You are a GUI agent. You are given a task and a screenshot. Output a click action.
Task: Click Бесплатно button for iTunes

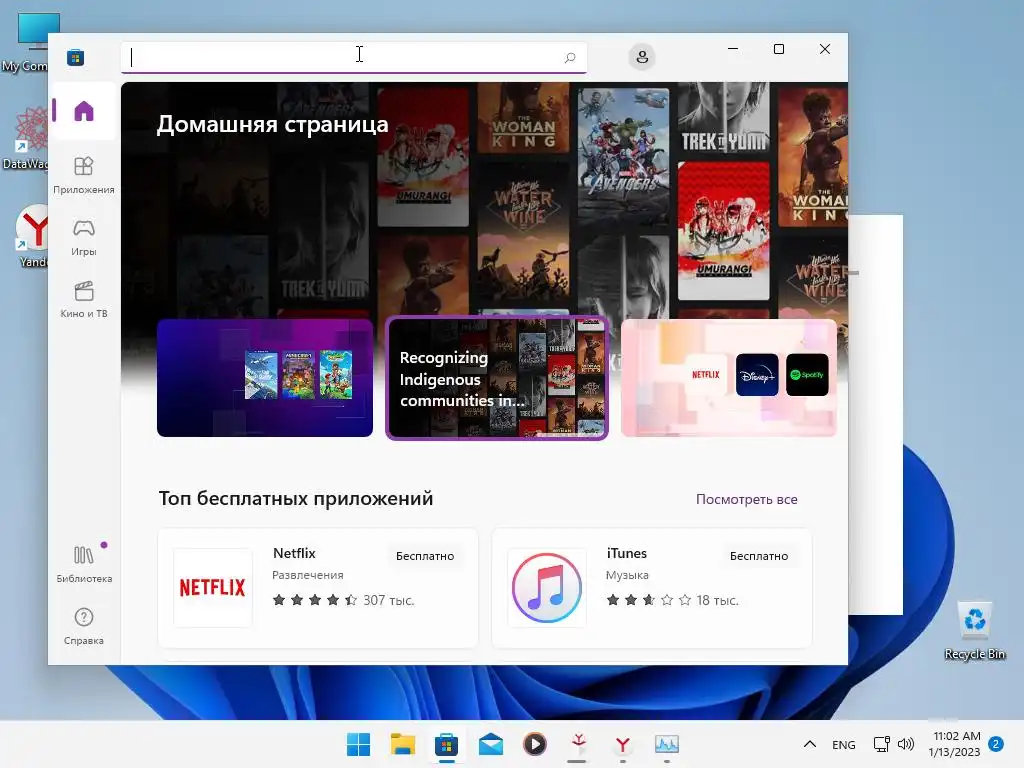coord(759,556)
